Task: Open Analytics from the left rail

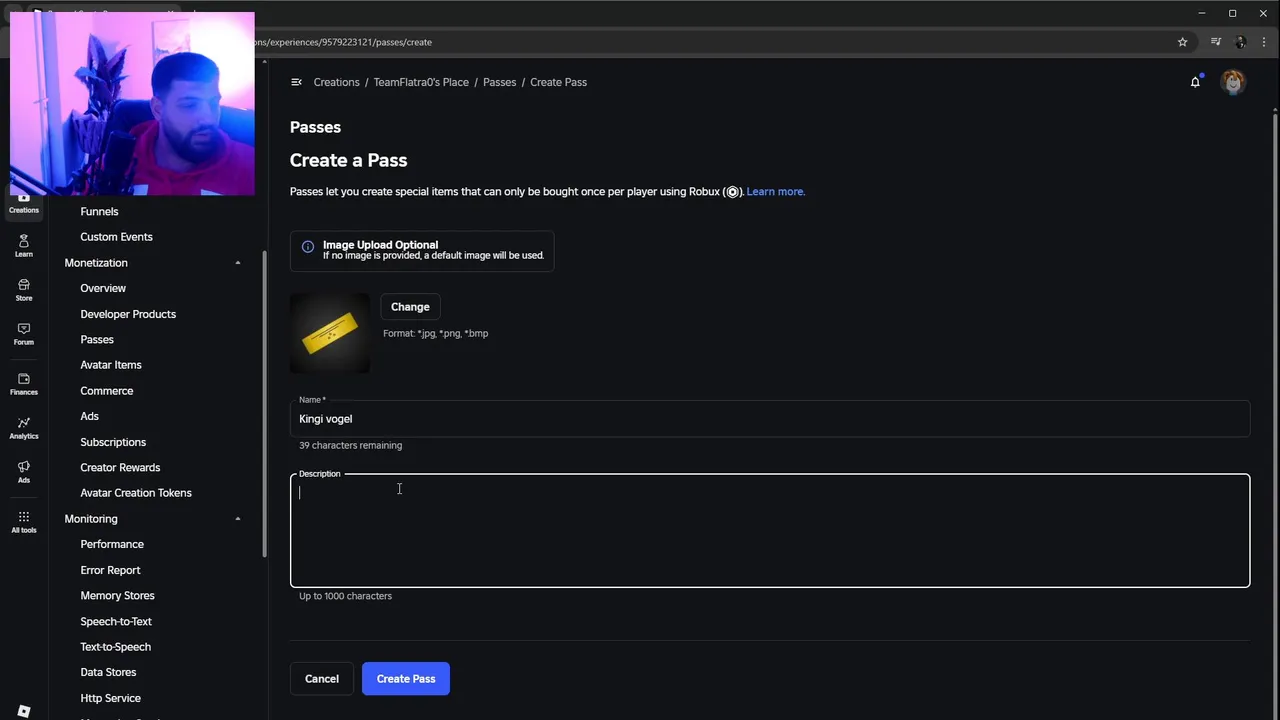Action: [24, 427]
